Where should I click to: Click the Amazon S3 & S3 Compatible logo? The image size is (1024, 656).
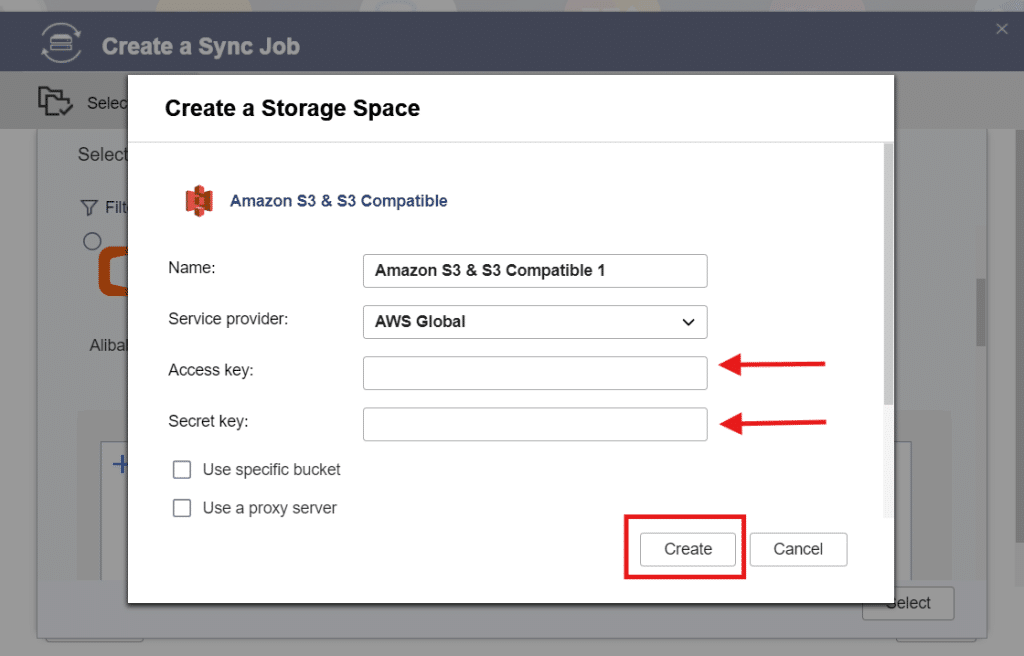(199, 199)
